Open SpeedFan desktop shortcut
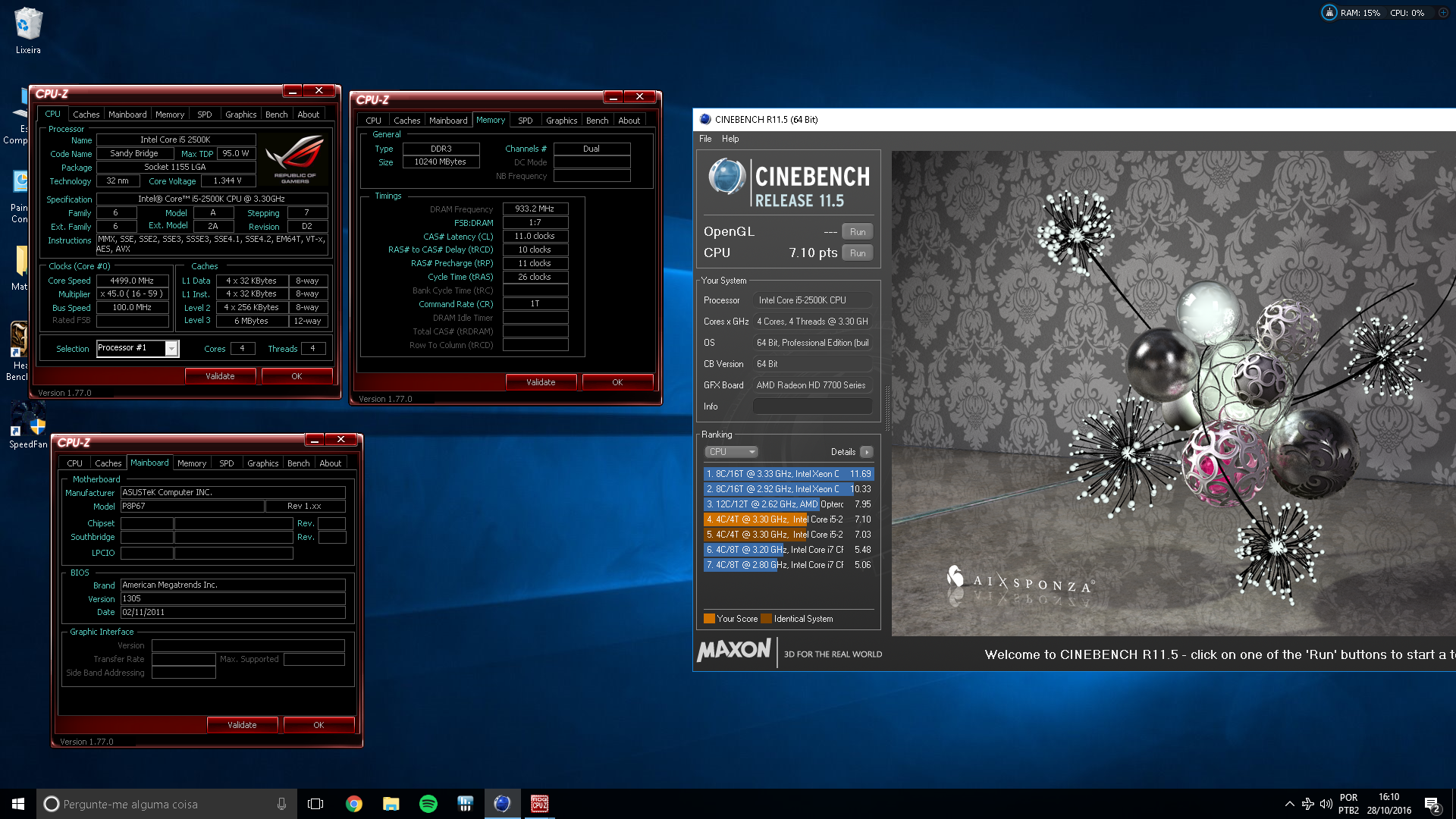 28,426
